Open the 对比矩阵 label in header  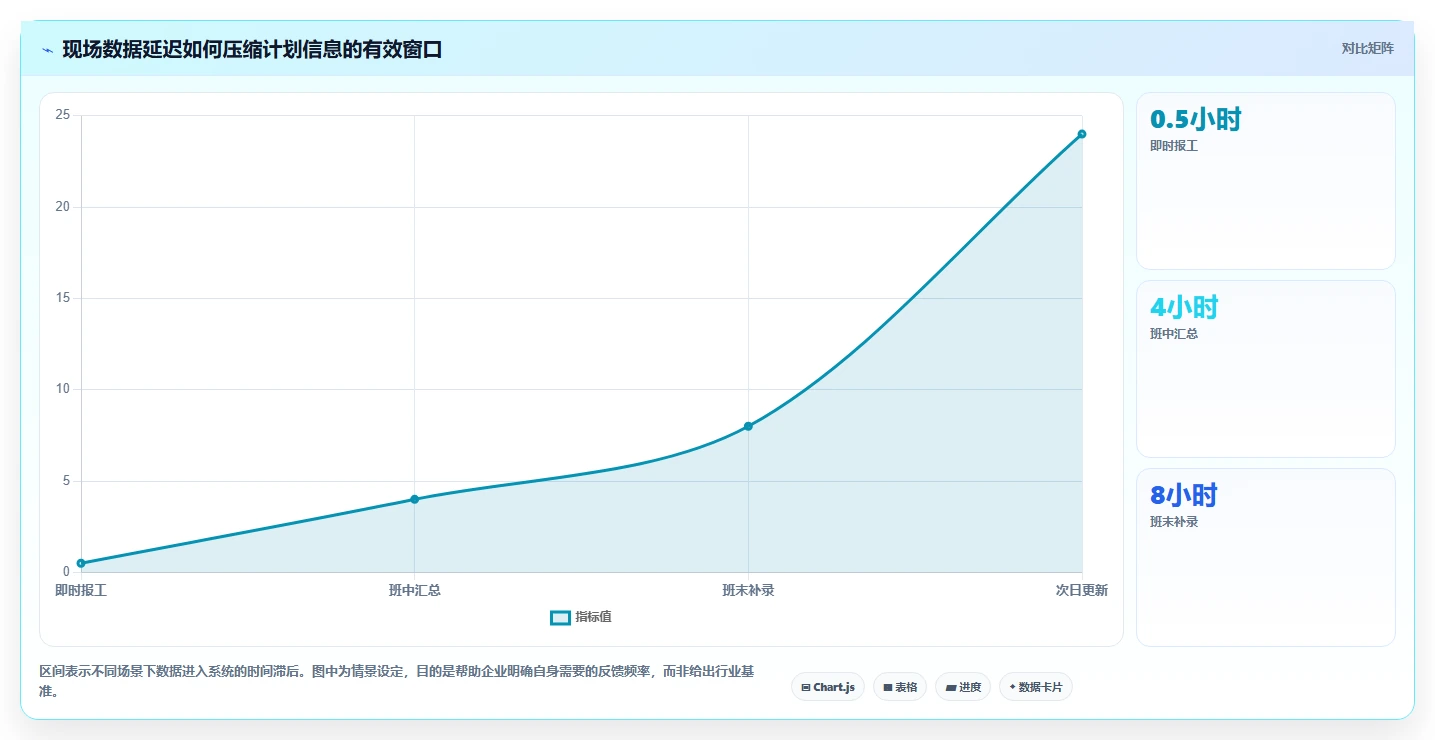[x=1367, y=48]
